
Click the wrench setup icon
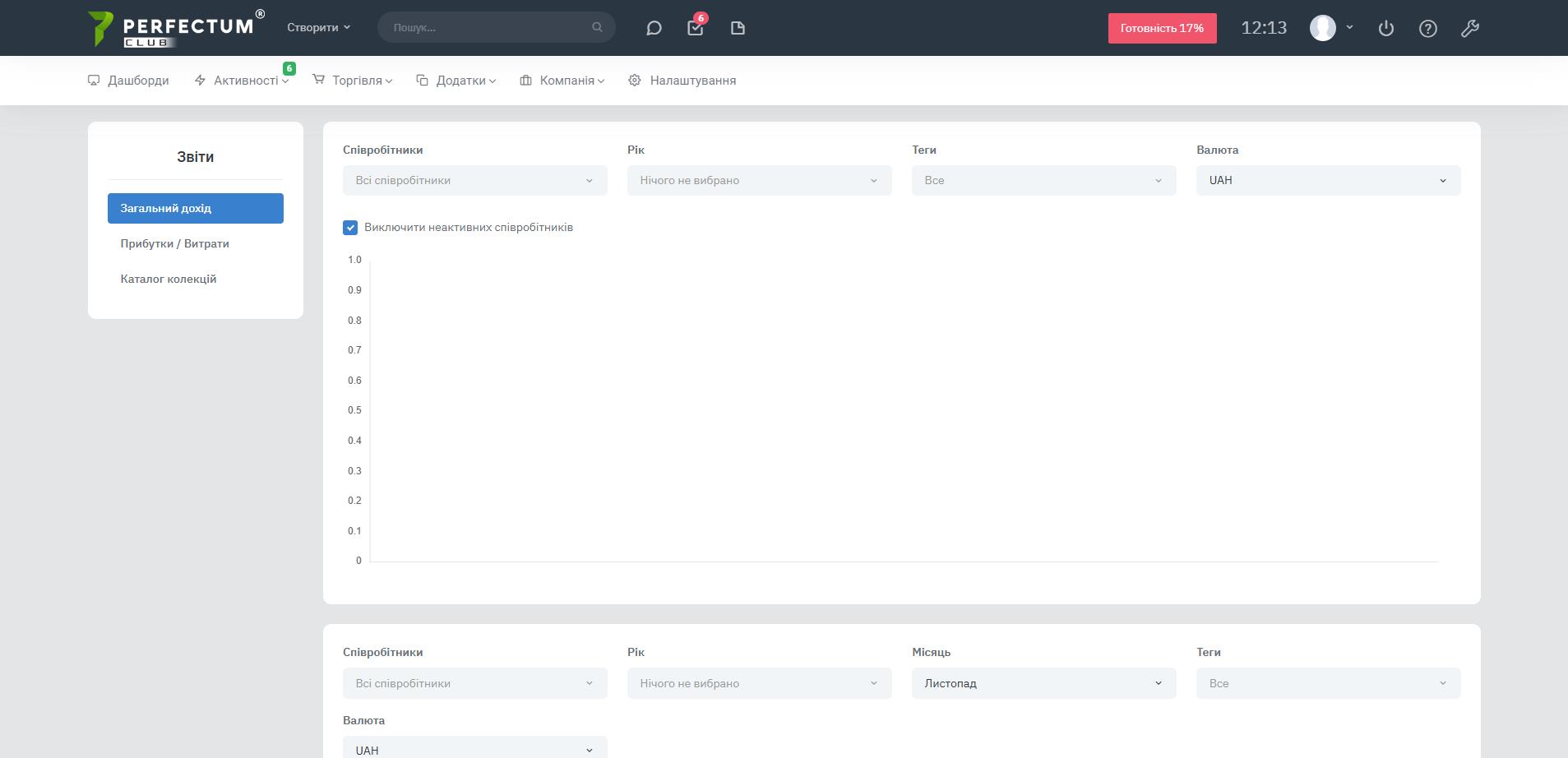point(1469,28)
